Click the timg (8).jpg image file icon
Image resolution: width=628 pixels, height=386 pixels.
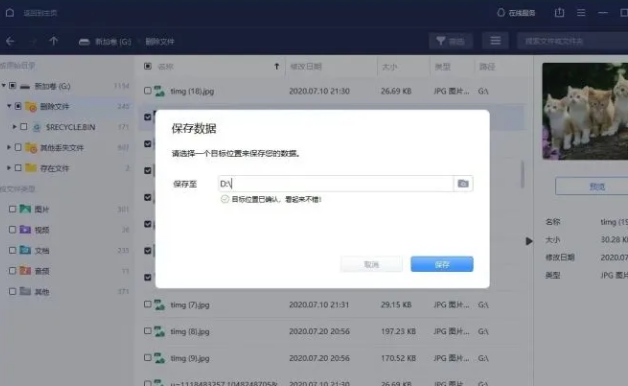[x=159, y=332]
